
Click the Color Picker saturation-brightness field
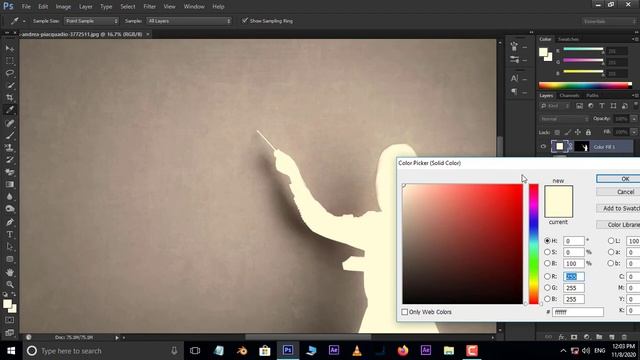coord(462,244)
